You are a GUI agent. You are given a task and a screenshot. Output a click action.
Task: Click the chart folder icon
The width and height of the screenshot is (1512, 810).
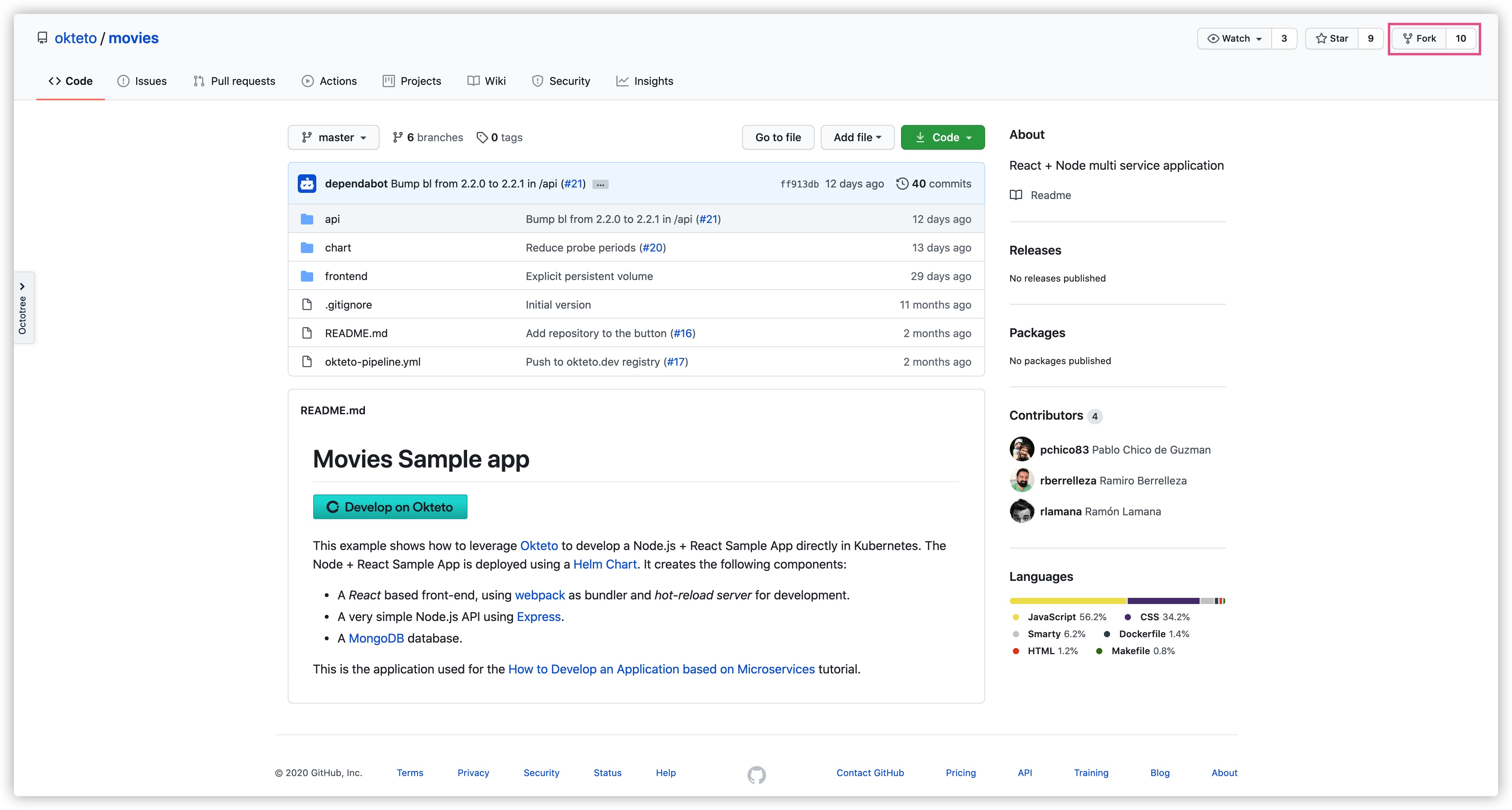point(307,248)
